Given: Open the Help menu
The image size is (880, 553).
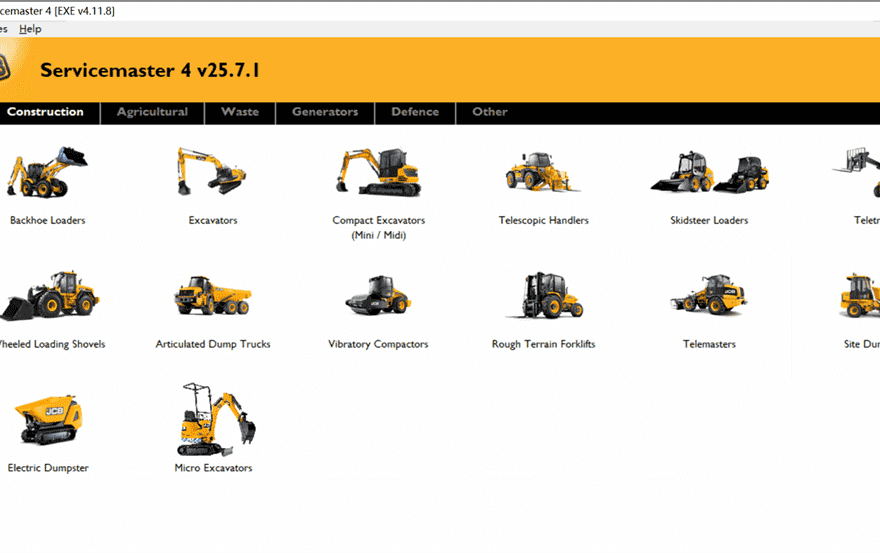Looking at the screenshot, I should (x=30, y=29).
